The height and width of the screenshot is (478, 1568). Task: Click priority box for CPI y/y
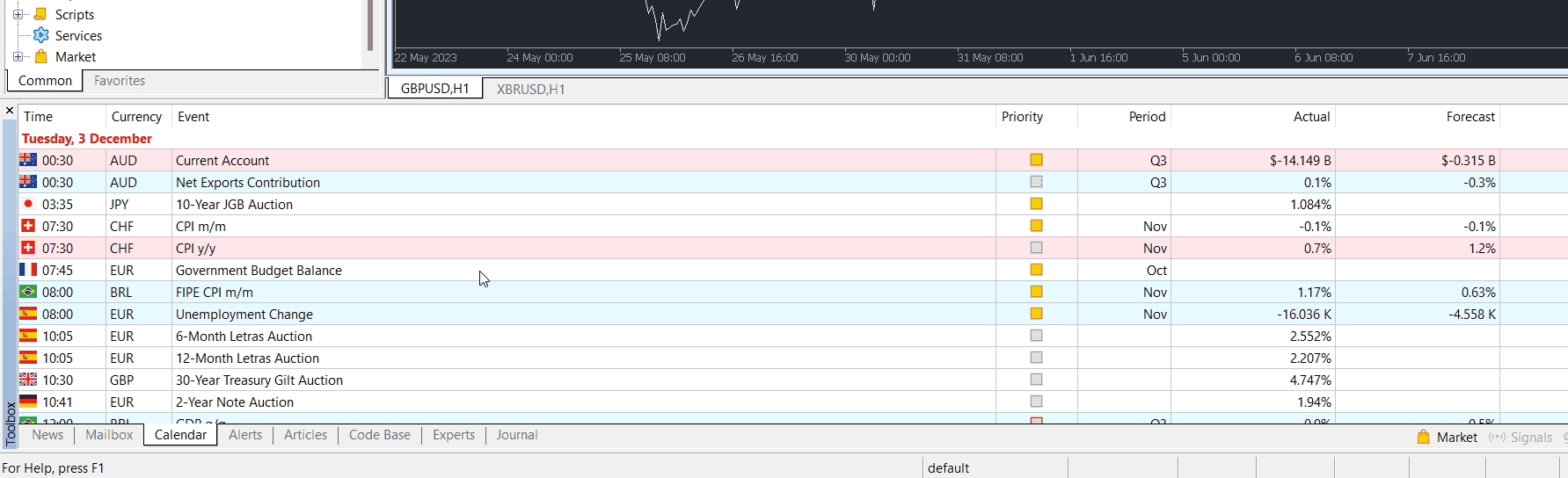point(1036,248)
